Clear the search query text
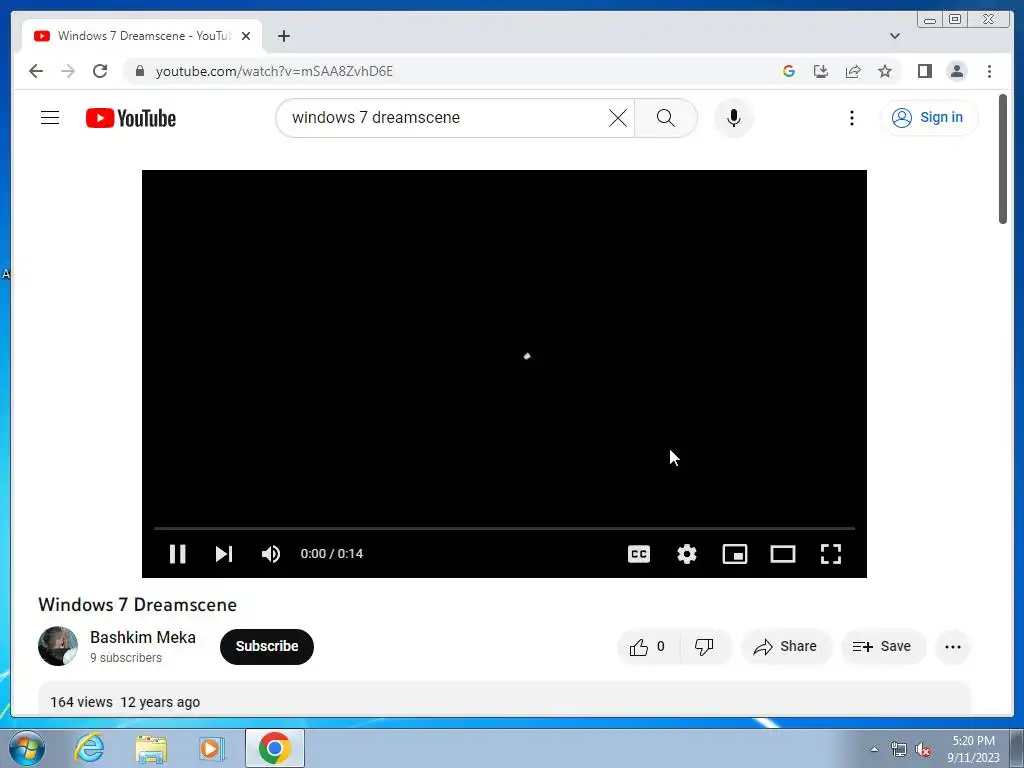1024x768 pixels. pyautogui.click(x=618, y=118)
